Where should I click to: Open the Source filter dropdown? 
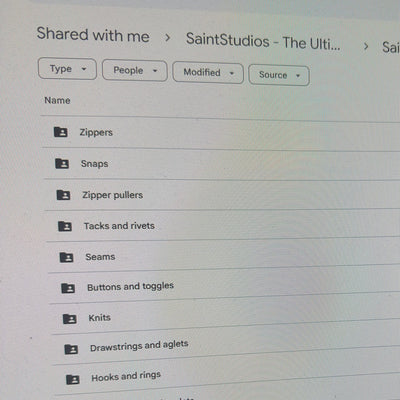[x=279, y=75]
